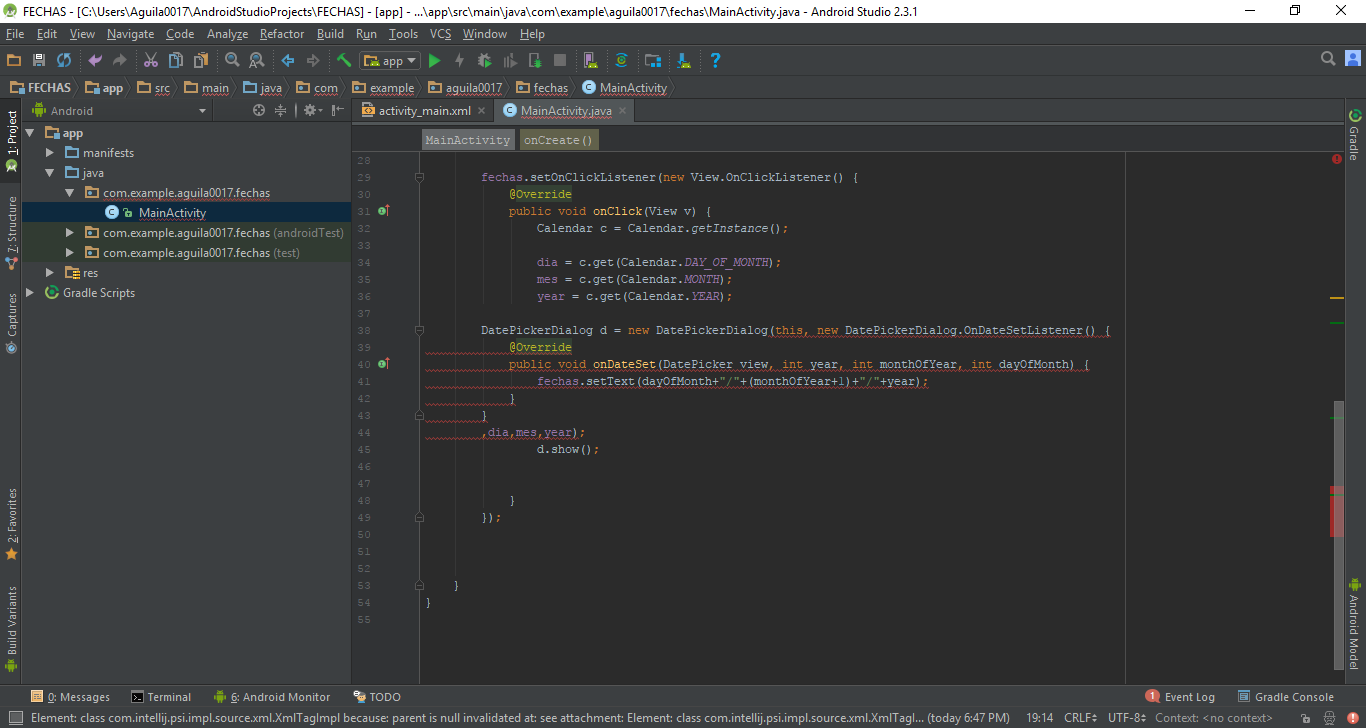Click the Scroll from Source target icon
Image resolution: width=1366 pixels, height=728 pixels.
(259, 111)
